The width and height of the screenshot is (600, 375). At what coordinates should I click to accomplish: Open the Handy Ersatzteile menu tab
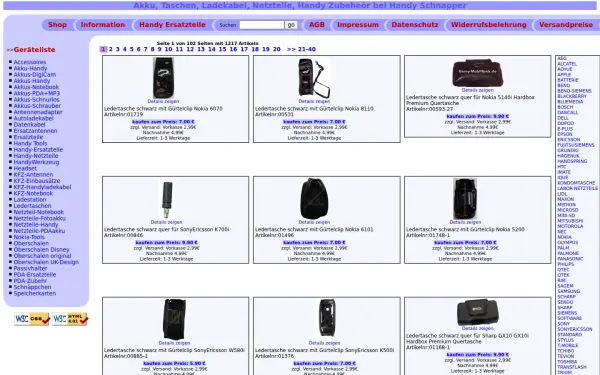pos(172,25)
